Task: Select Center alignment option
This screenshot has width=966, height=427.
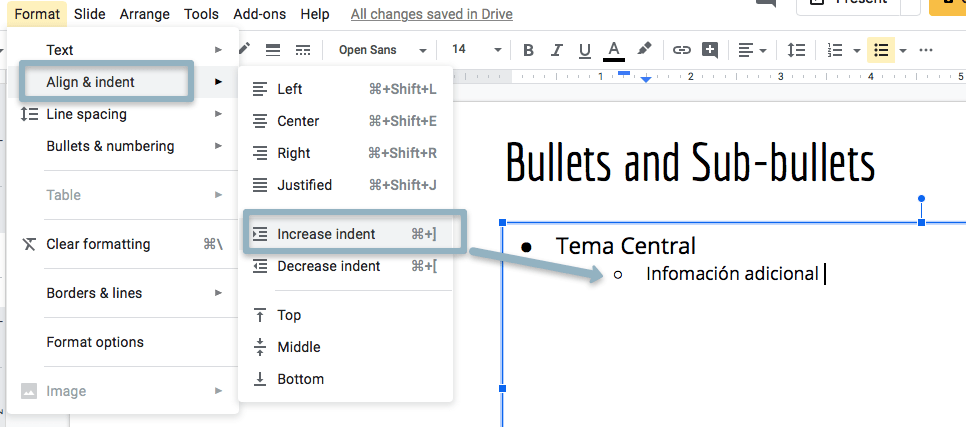Action: click(x=298, y=121)
